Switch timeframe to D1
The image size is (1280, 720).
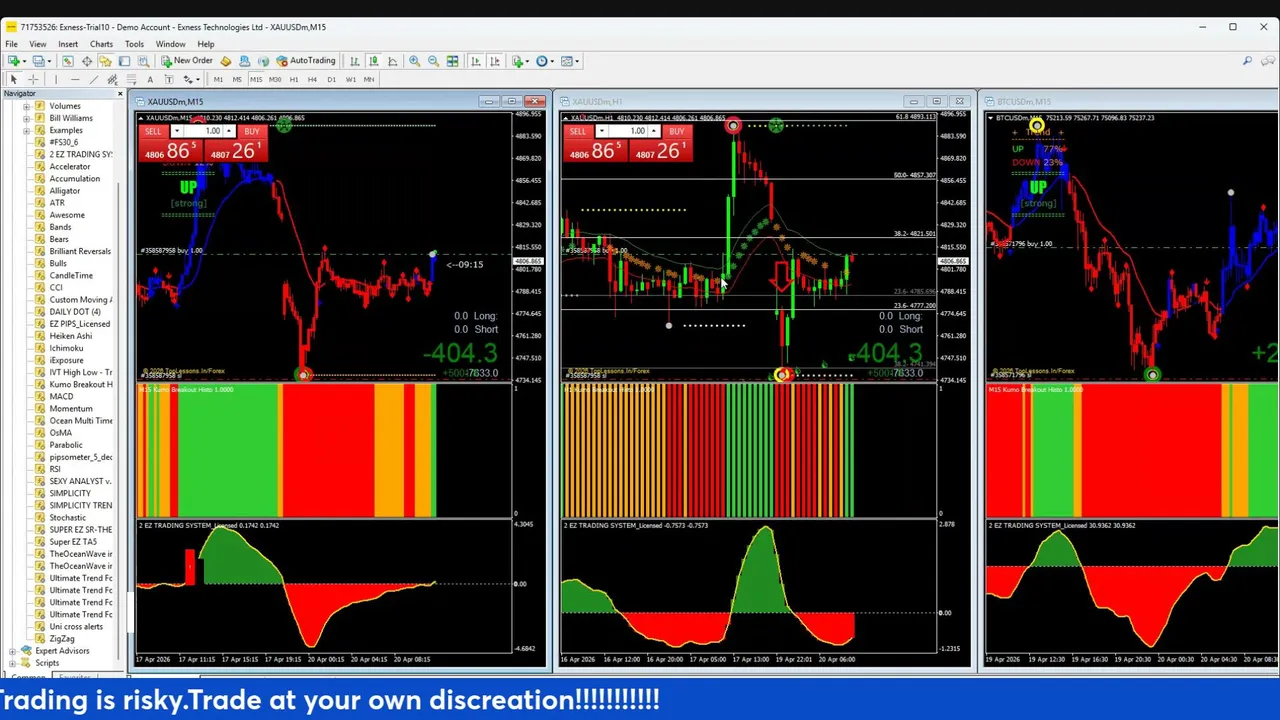coord(331,80)
